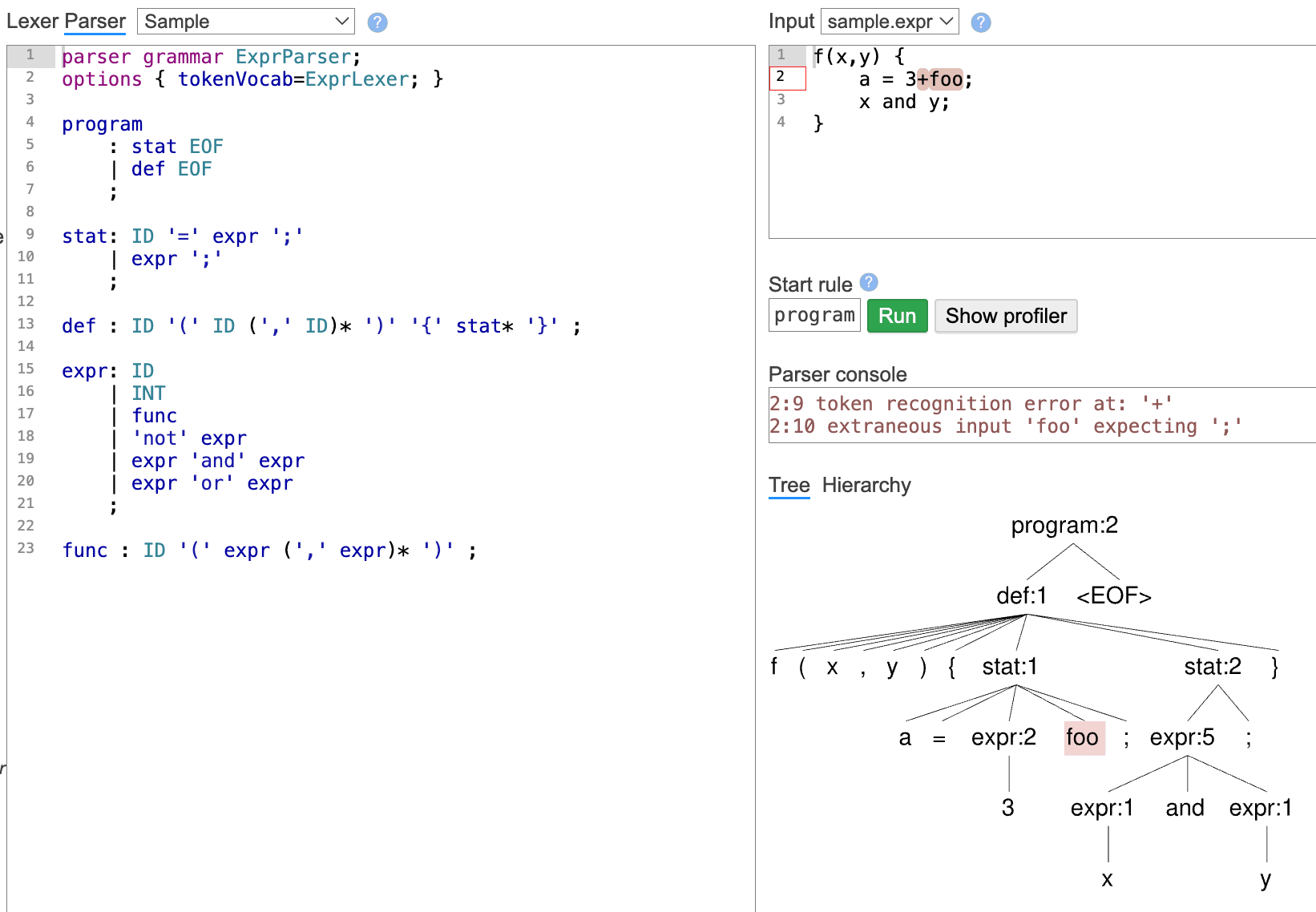Click the 'and' tree node

(x=1185, y=808)
